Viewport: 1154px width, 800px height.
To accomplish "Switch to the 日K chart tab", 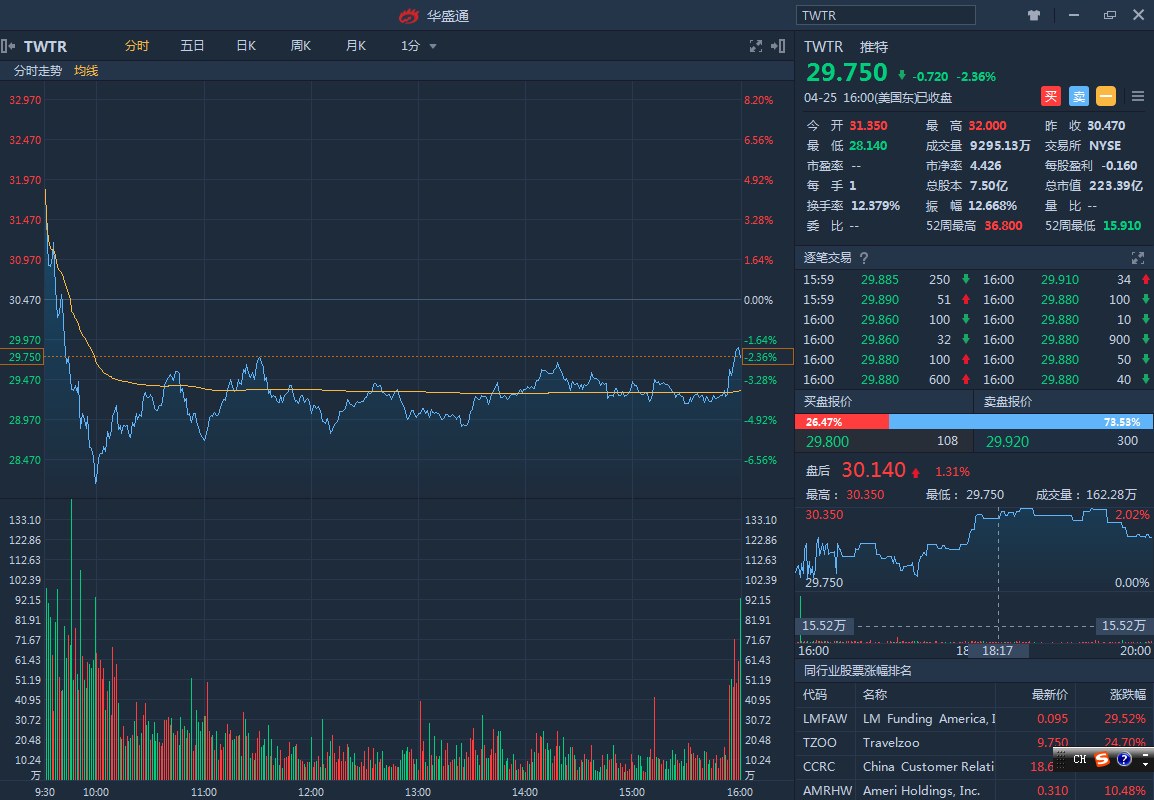I will [246, 46].
